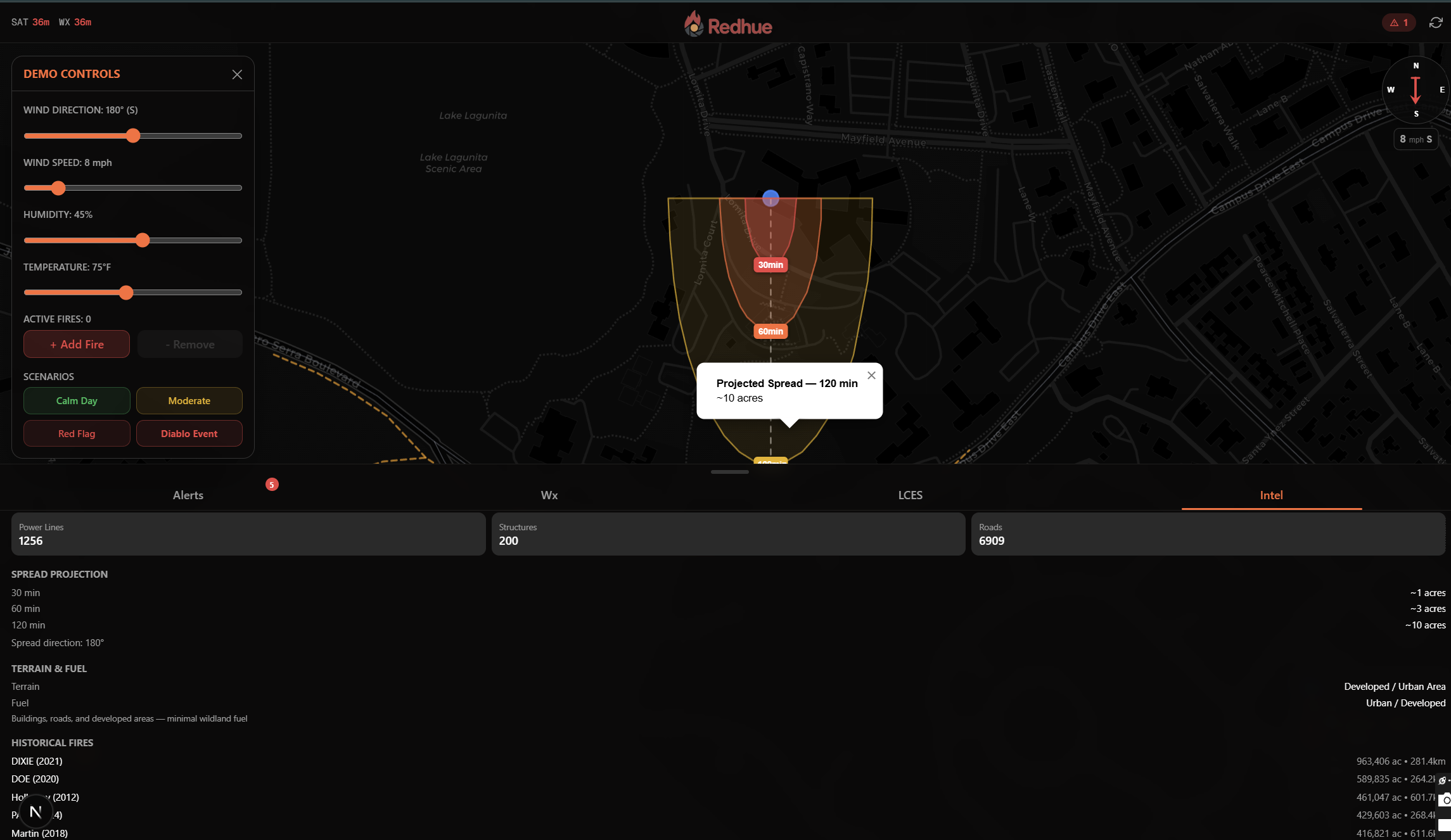Close the Demo Controls panel
1451x840 pixels.
(237, 75)
